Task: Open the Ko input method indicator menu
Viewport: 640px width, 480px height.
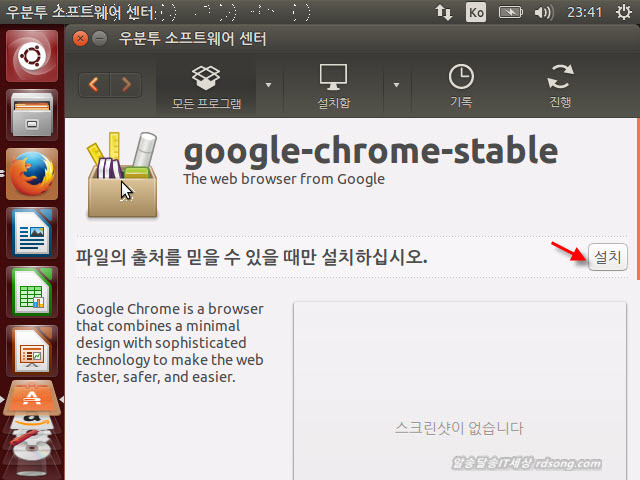Action: click(477, 13)
